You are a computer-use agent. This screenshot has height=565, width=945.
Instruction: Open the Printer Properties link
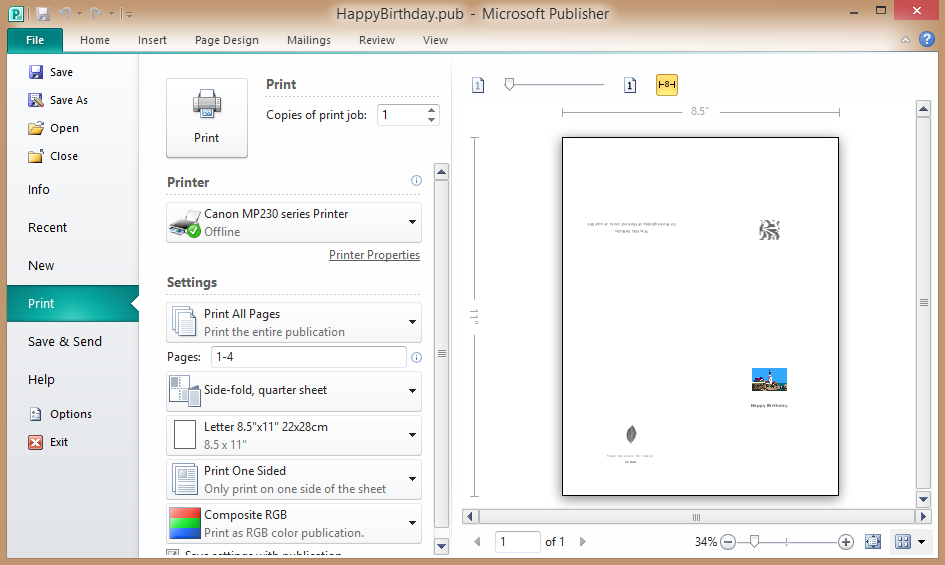(374, 255)
